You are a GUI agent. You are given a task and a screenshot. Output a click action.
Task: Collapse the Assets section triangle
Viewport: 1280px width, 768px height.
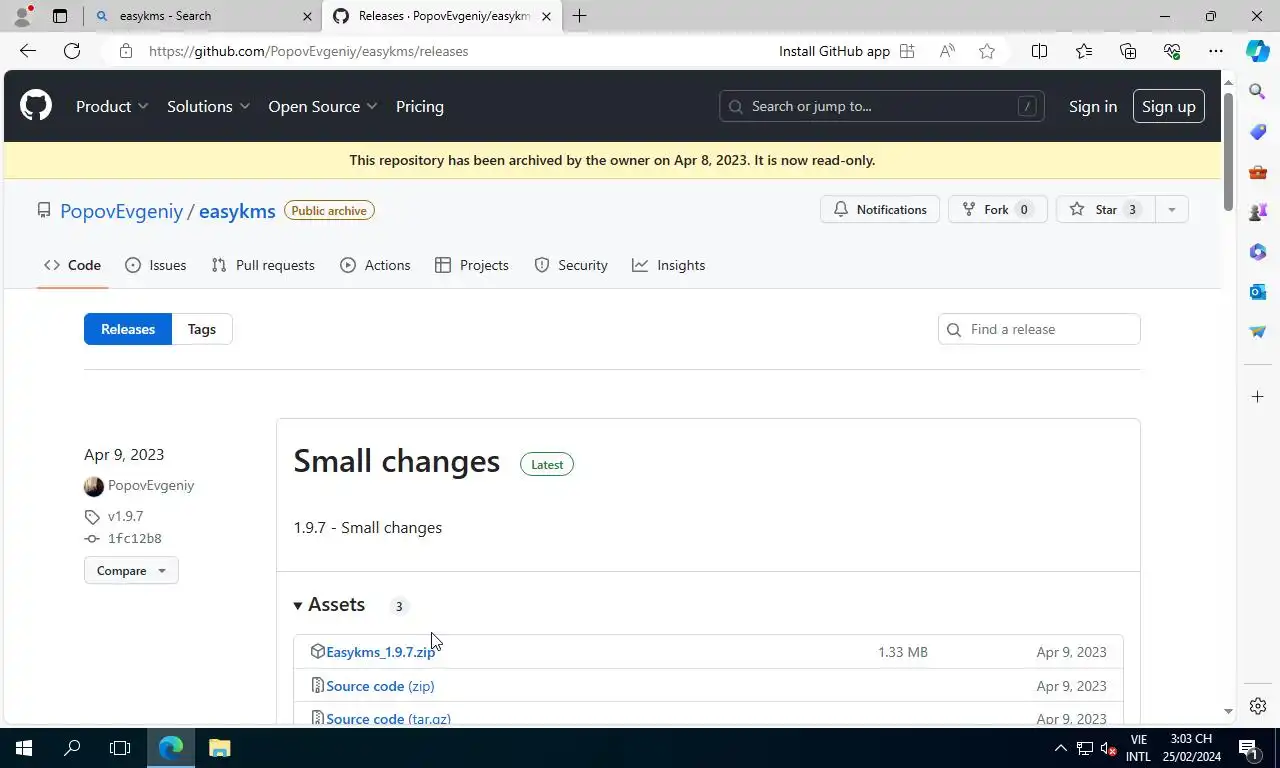(298, 606)
